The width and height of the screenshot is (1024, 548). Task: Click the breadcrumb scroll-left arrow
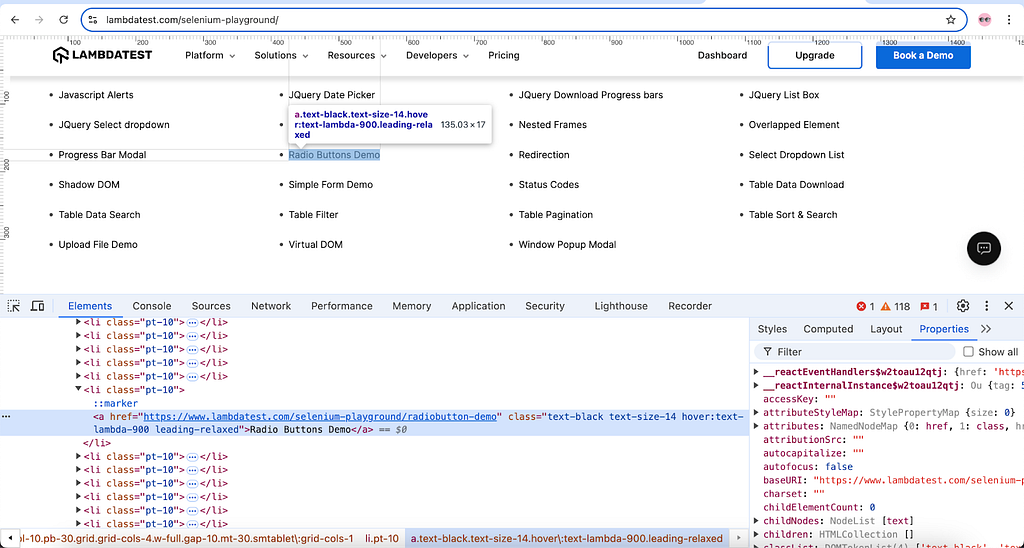(x=10, y=539)
